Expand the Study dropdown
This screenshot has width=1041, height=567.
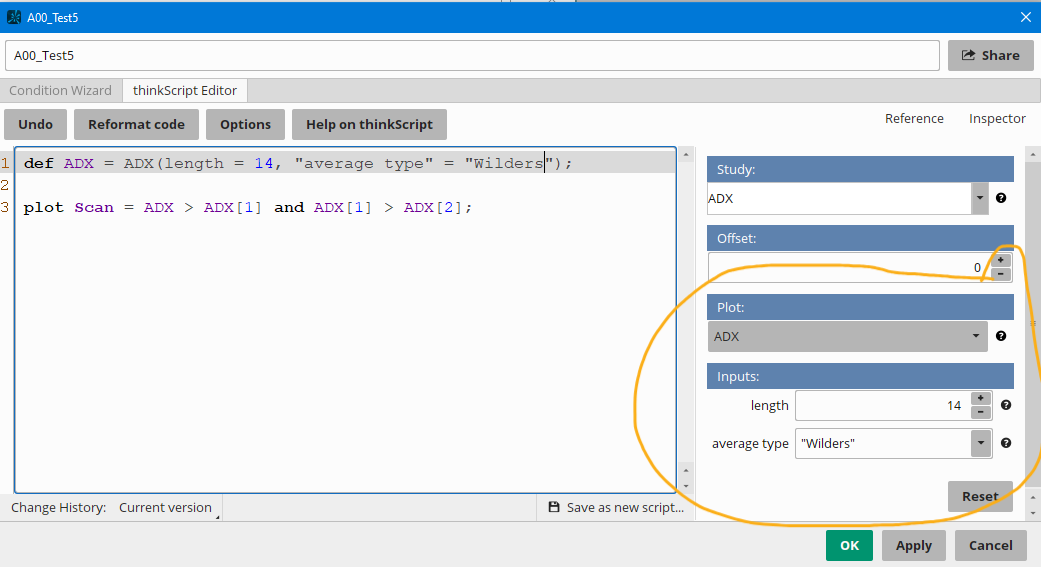pyautogui.click(x=980, y=198)
